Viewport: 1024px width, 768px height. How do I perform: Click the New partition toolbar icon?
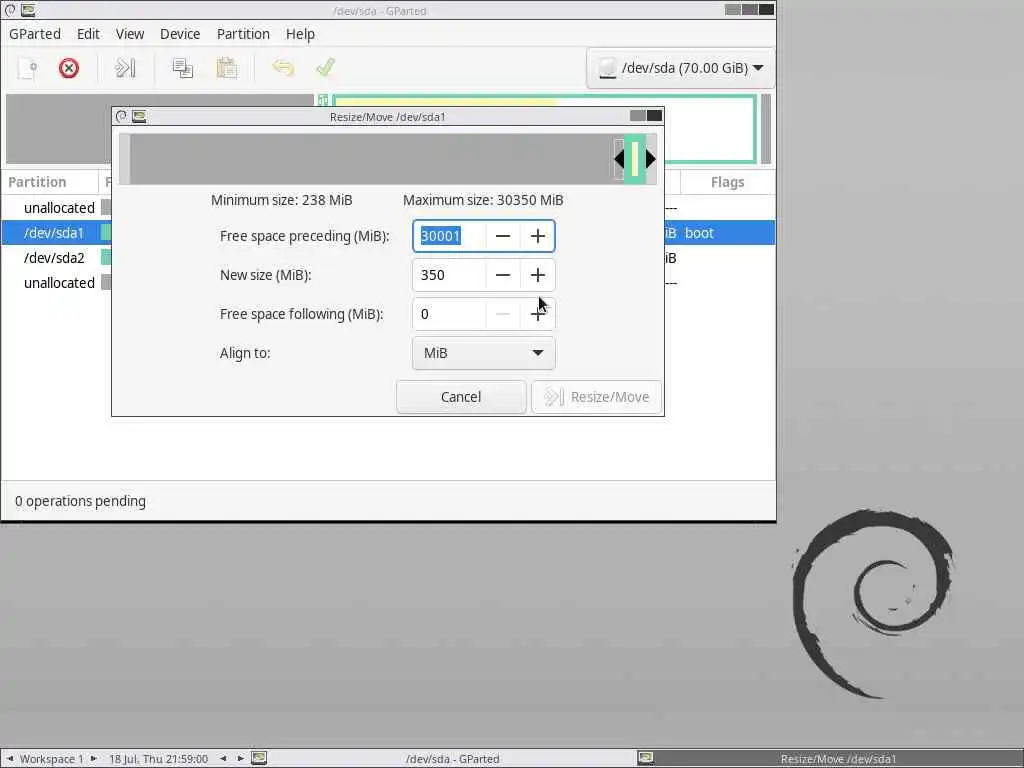(x=28, y=68)
